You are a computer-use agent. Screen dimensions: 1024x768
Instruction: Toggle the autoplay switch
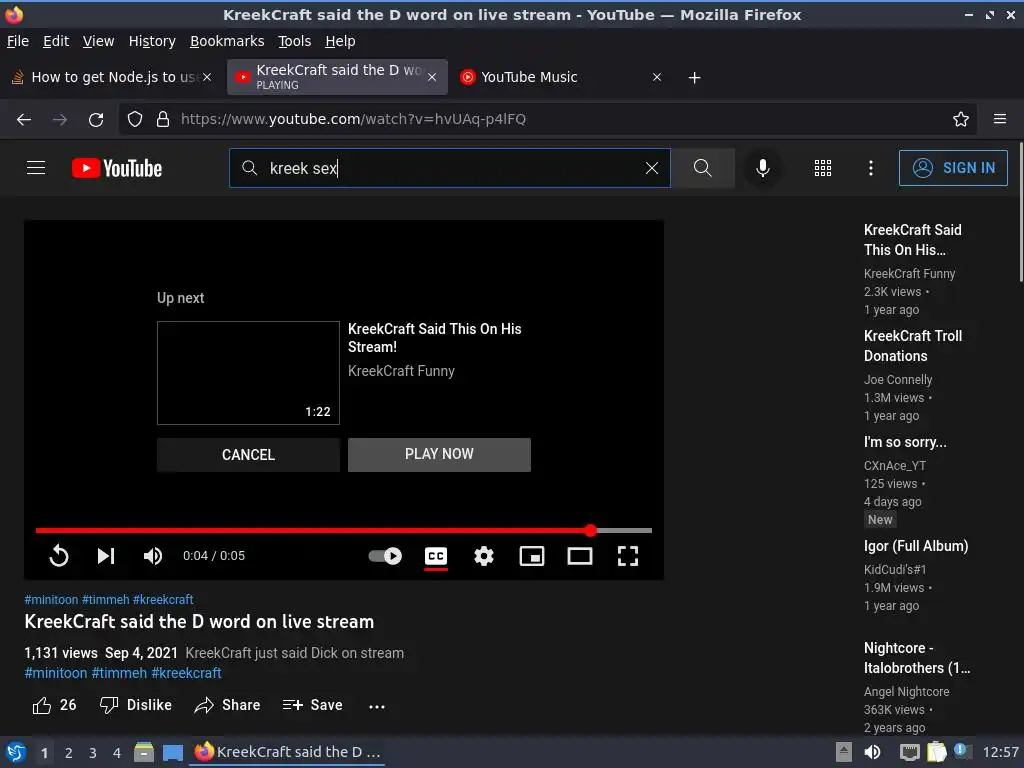point(385,556)
